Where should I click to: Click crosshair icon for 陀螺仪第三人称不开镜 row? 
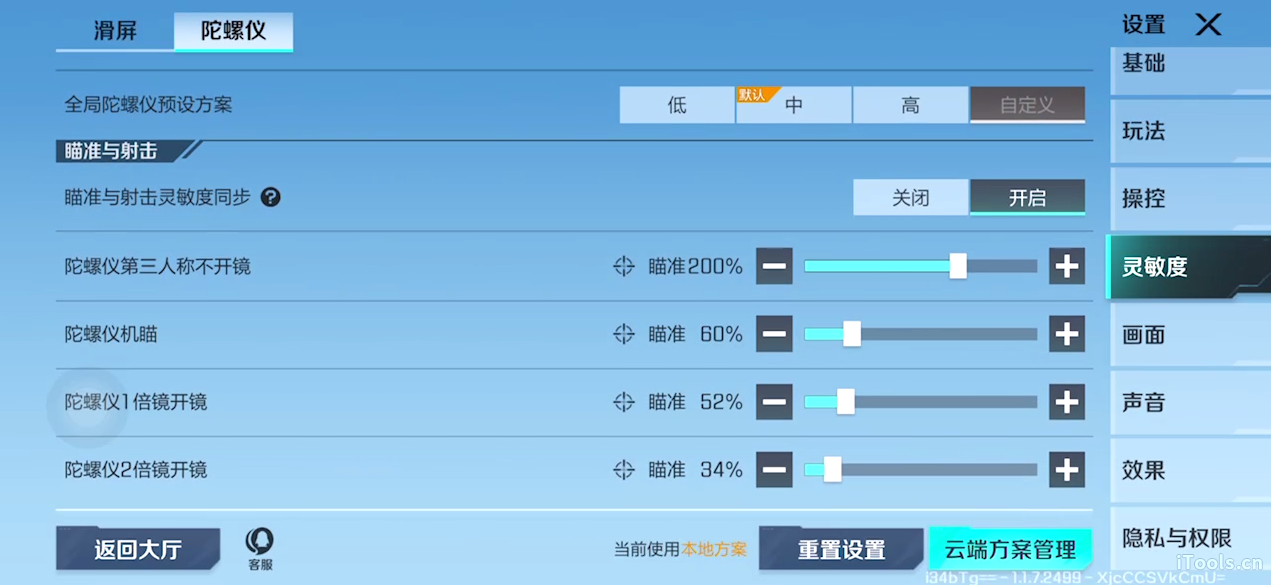pyautogui.click(x=624, y=266)
